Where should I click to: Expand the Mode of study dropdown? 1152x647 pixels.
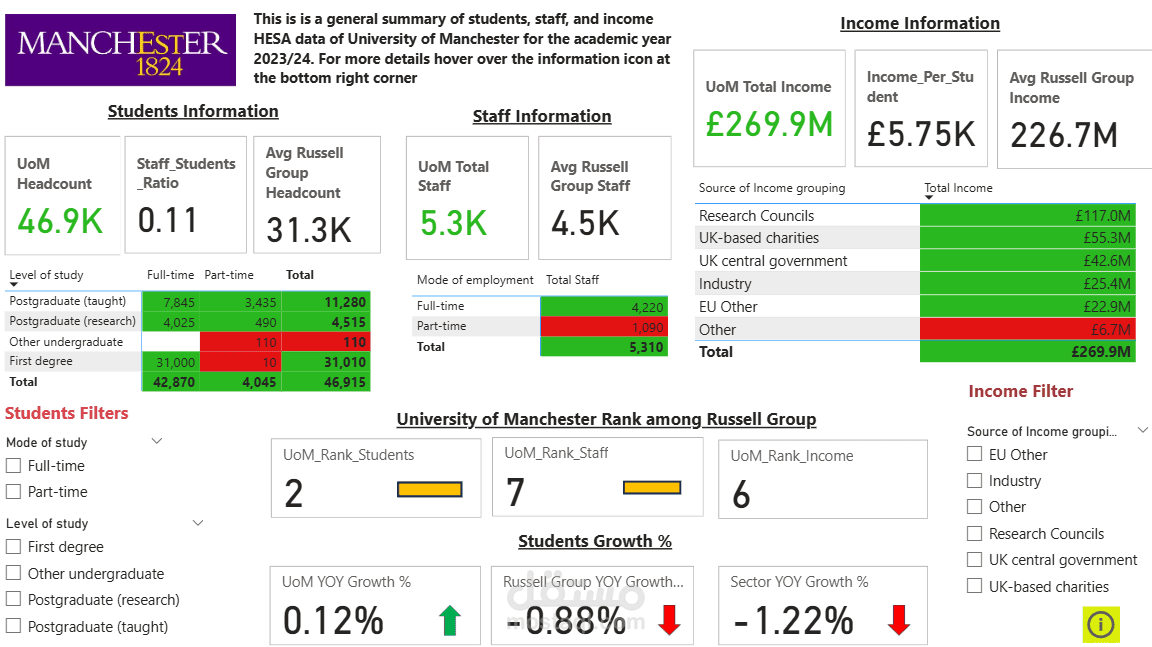click(156, 440)
